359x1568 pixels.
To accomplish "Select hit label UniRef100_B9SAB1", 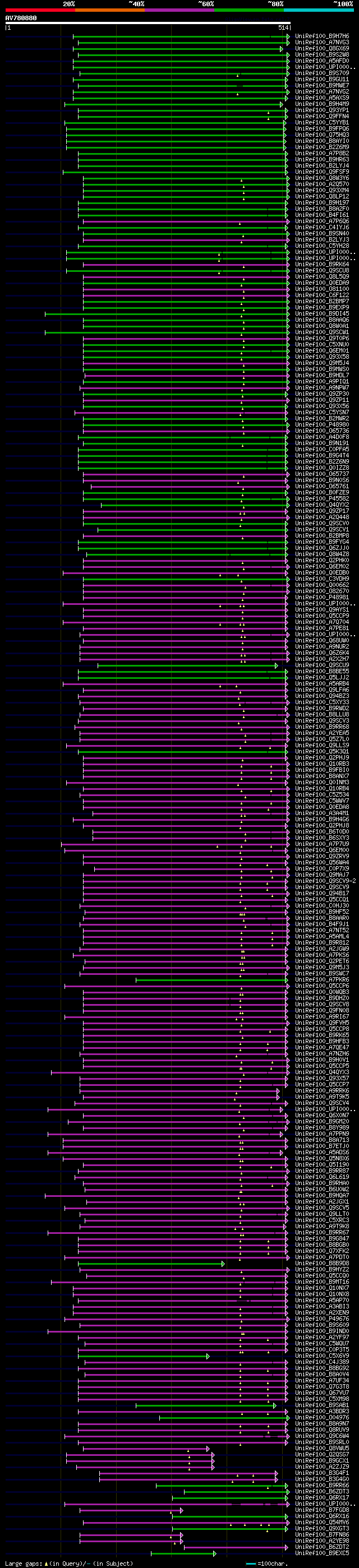I will (x=323, y=1405).
